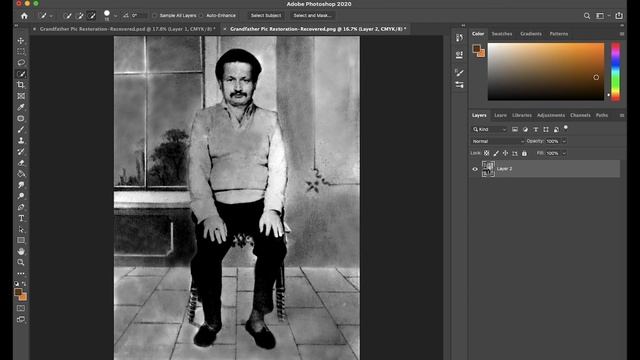This screenshot has width=640, height=360.
Task: Open the History panel icon
Action: point(459,38)
